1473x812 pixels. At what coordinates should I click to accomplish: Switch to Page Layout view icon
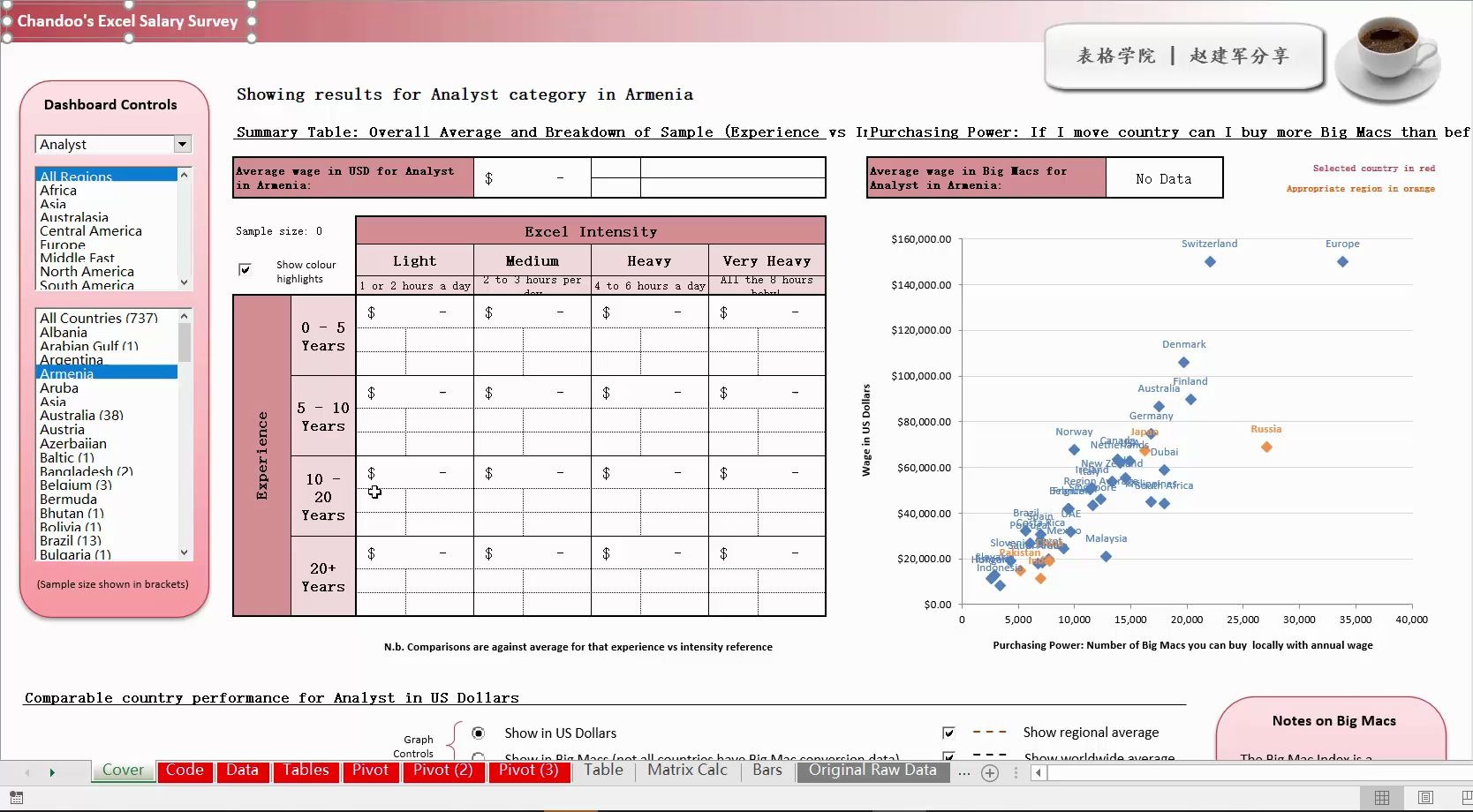coord(1425,797)
